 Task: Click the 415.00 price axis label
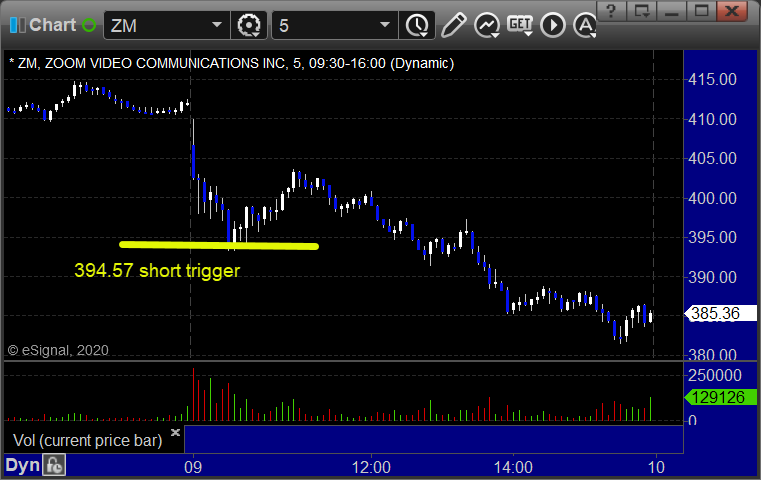pos(712,80)
